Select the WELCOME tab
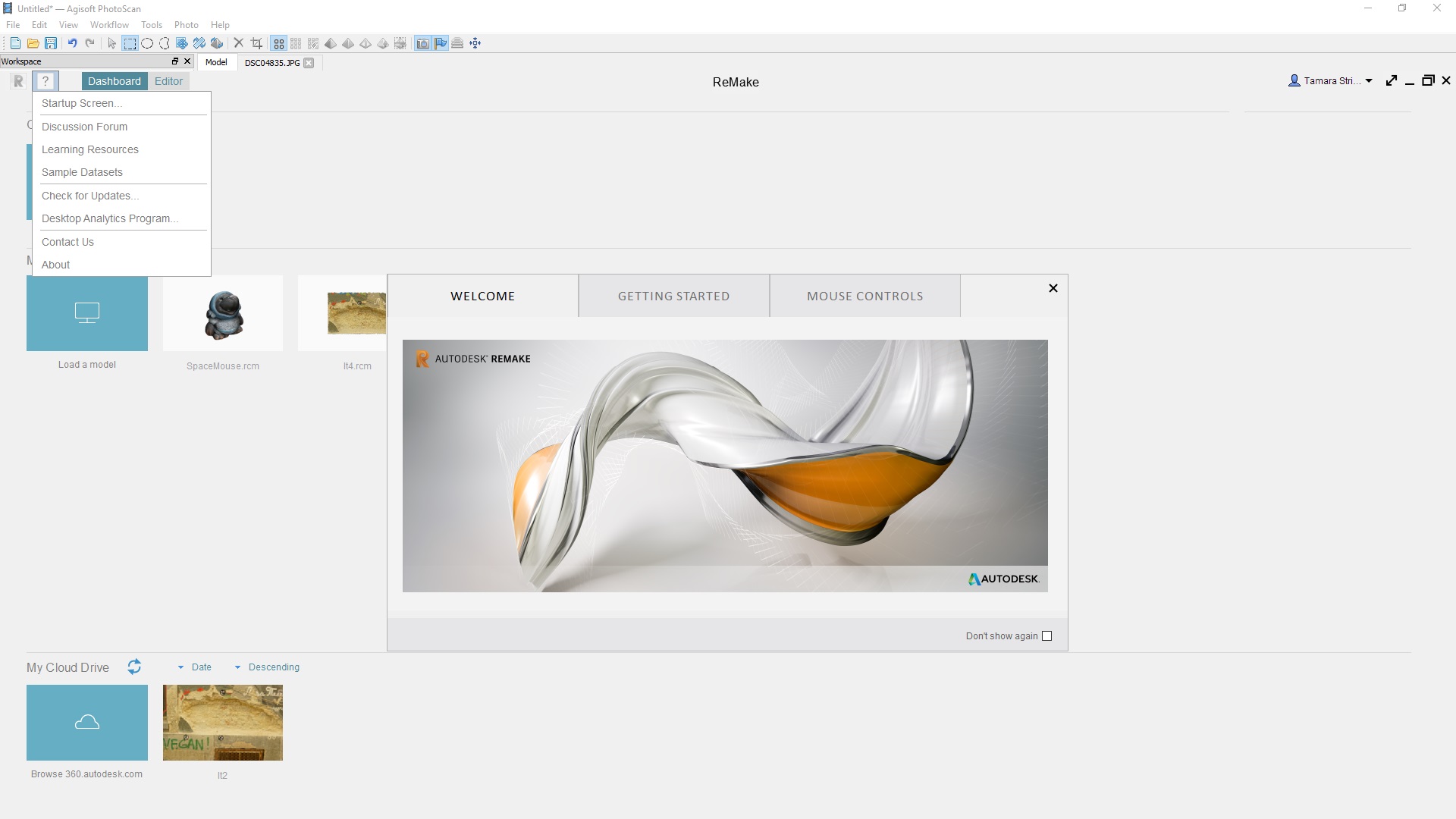This screenshot has width=1456, height=819. 483,296
